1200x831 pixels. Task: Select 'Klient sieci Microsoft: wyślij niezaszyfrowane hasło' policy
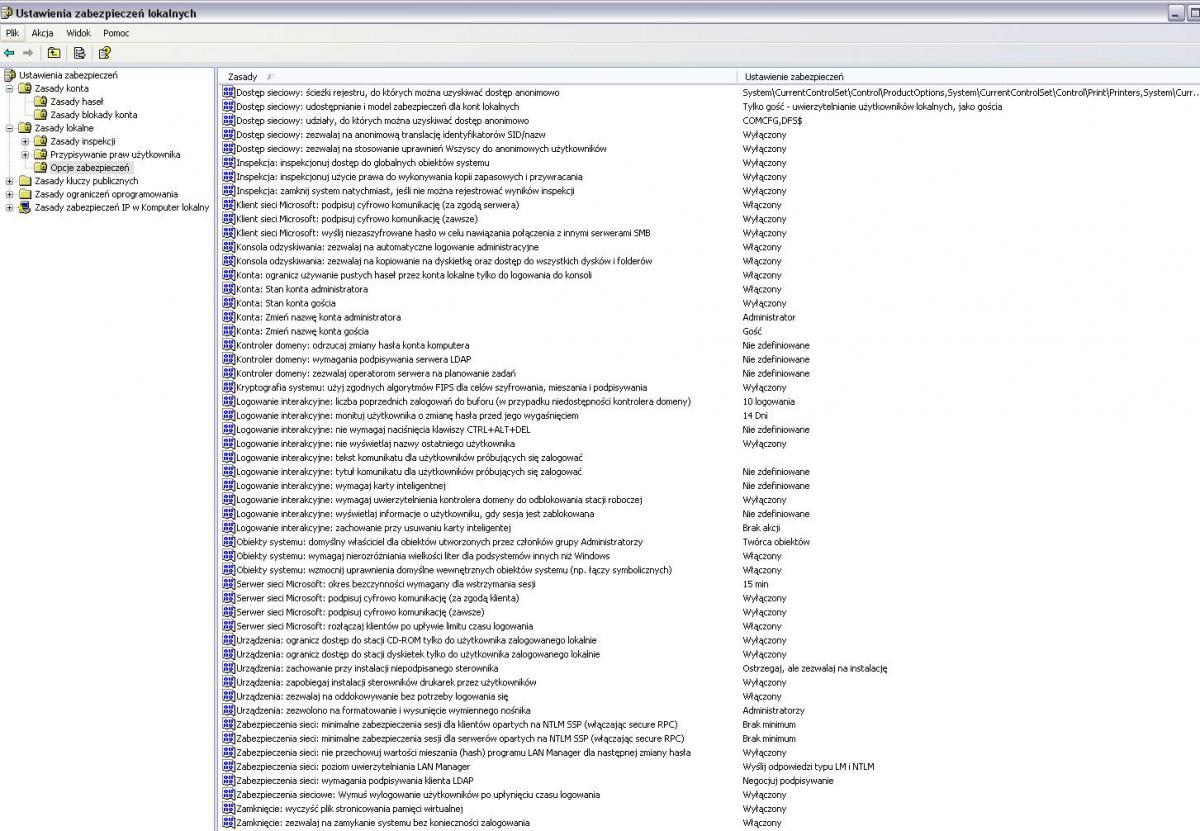click(x=443, y=233)
